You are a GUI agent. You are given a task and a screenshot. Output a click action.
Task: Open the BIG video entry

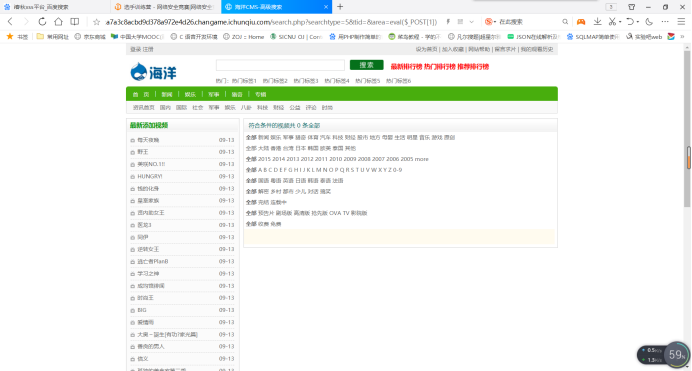tap(142, 310)
